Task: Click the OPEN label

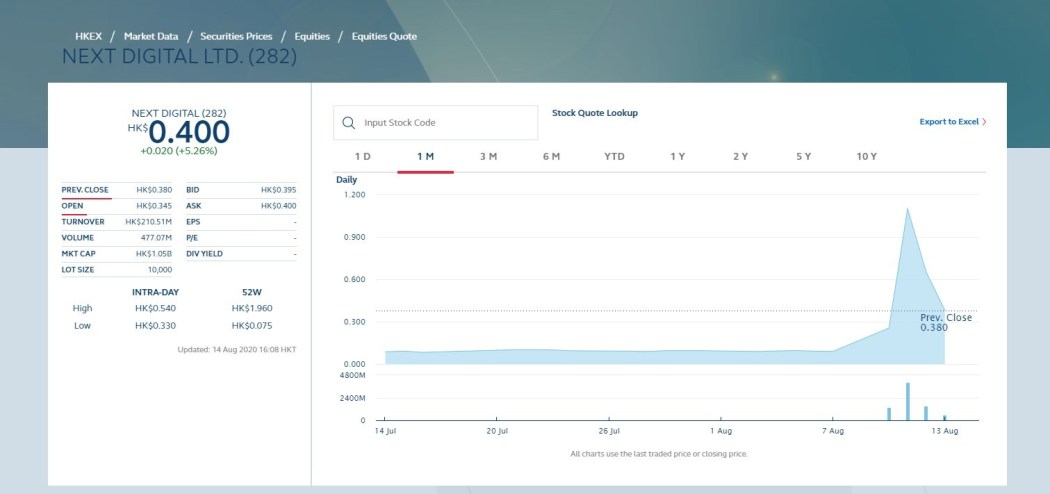Action: pyautogui.click(x=72, y=206)
